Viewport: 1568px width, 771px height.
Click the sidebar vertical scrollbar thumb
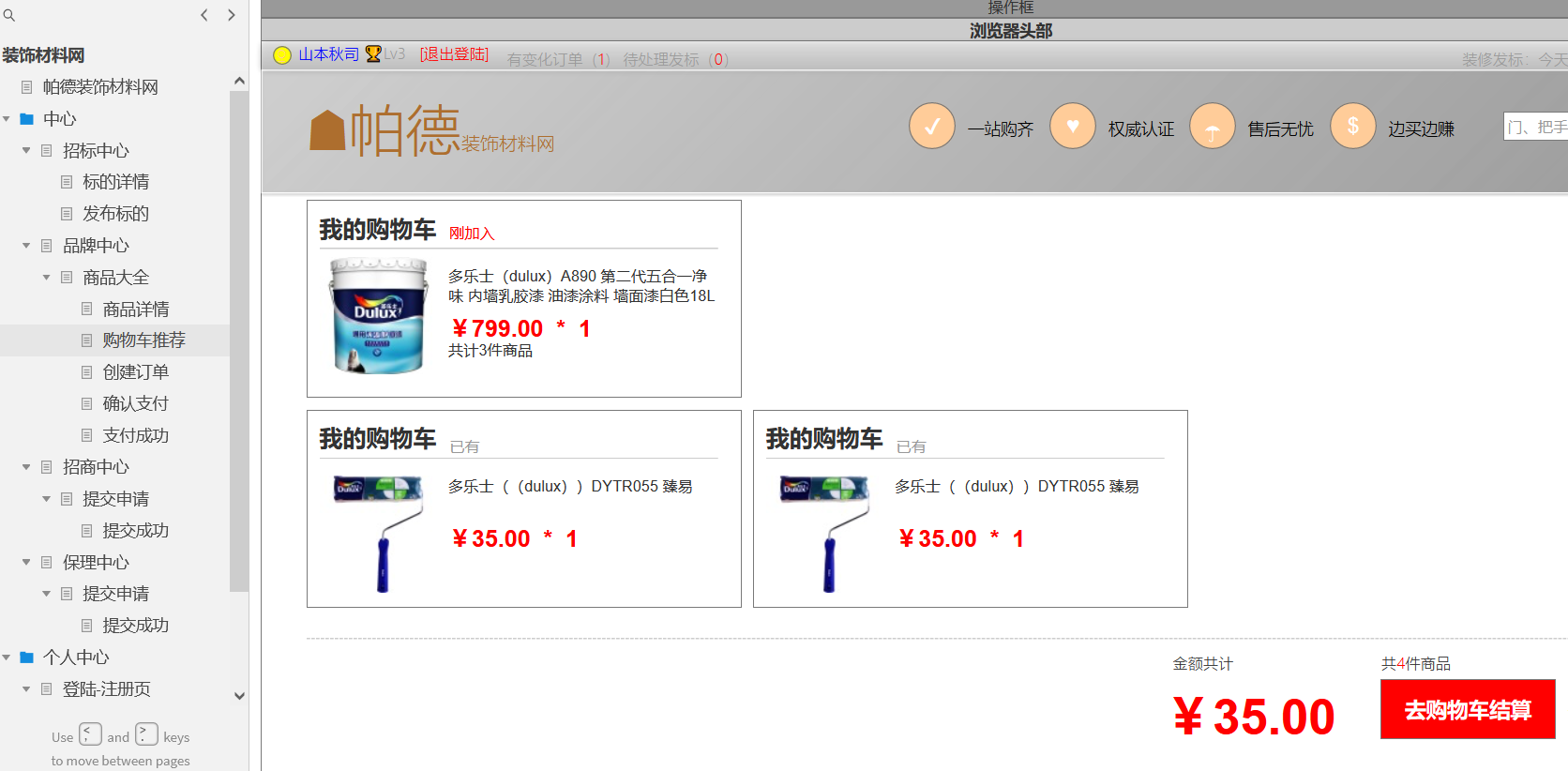click(239, 341)
